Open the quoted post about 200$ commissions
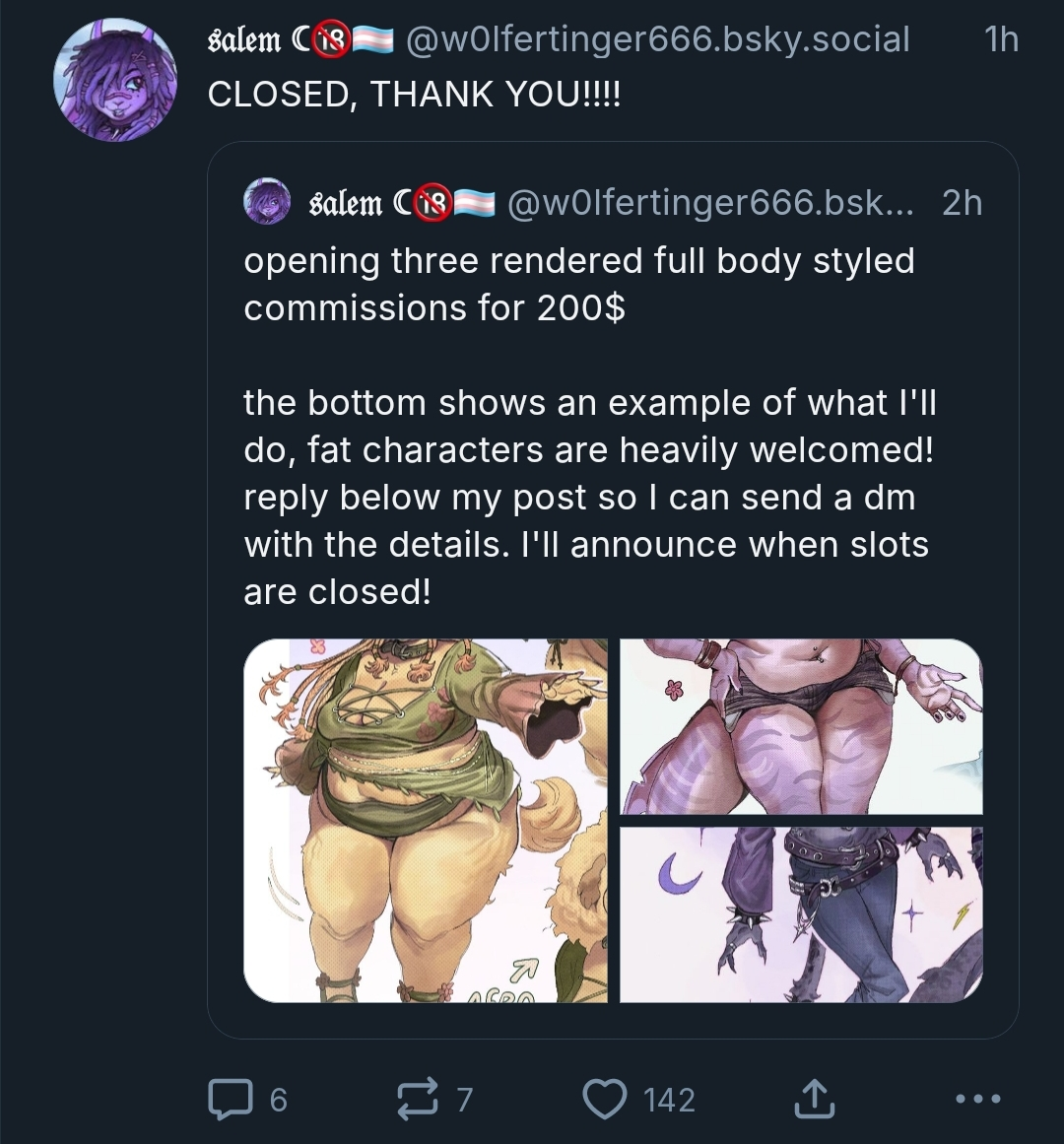This screenshot has height=1144, width=1064. tap(588, 426)
